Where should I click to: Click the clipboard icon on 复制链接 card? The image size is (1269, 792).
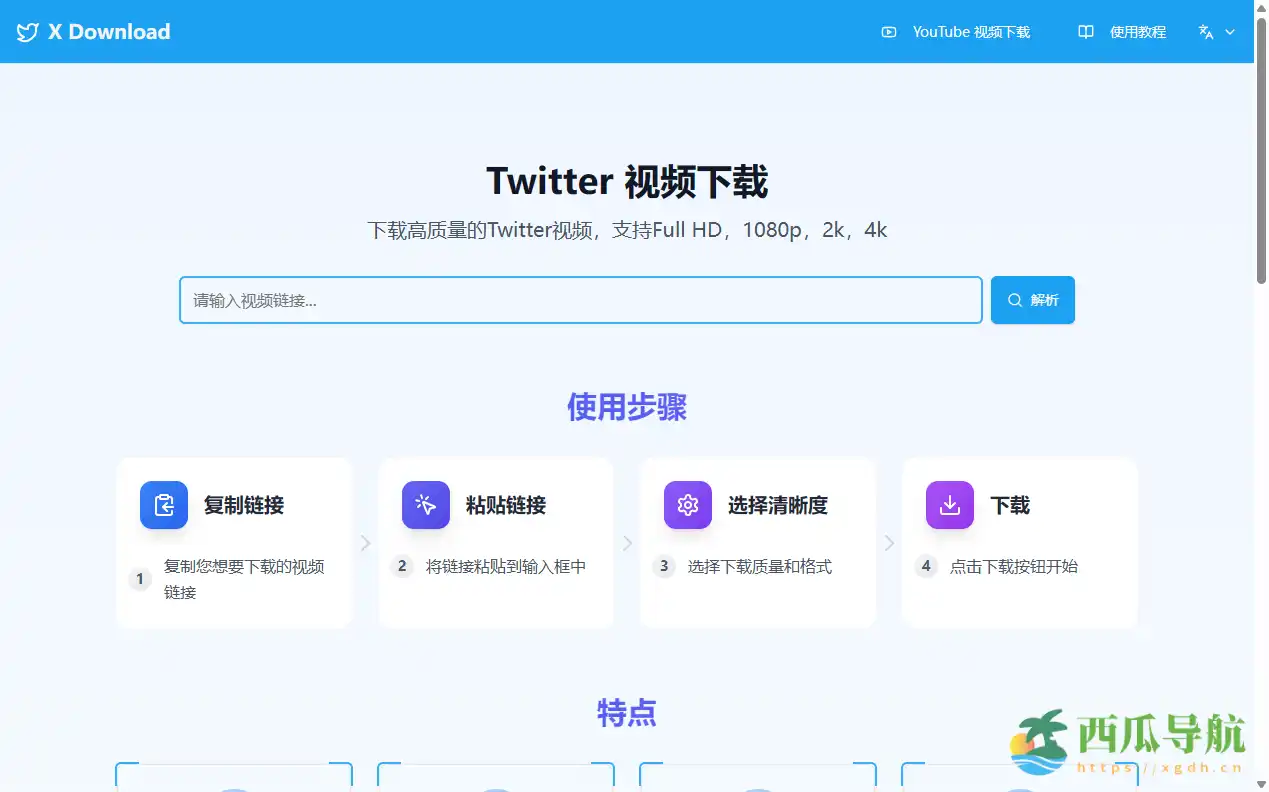163,505
